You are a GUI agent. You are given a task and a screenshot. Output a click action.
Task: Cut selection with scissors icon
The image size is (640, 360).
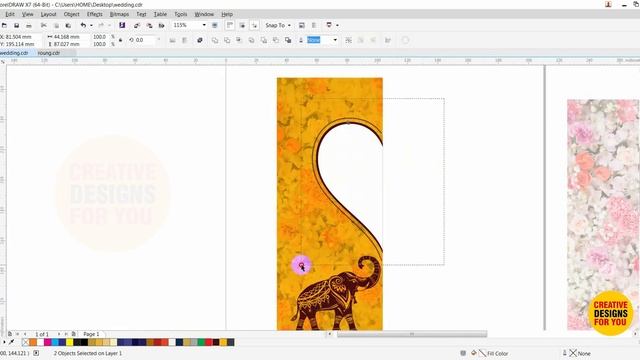(x=44, y=25)
